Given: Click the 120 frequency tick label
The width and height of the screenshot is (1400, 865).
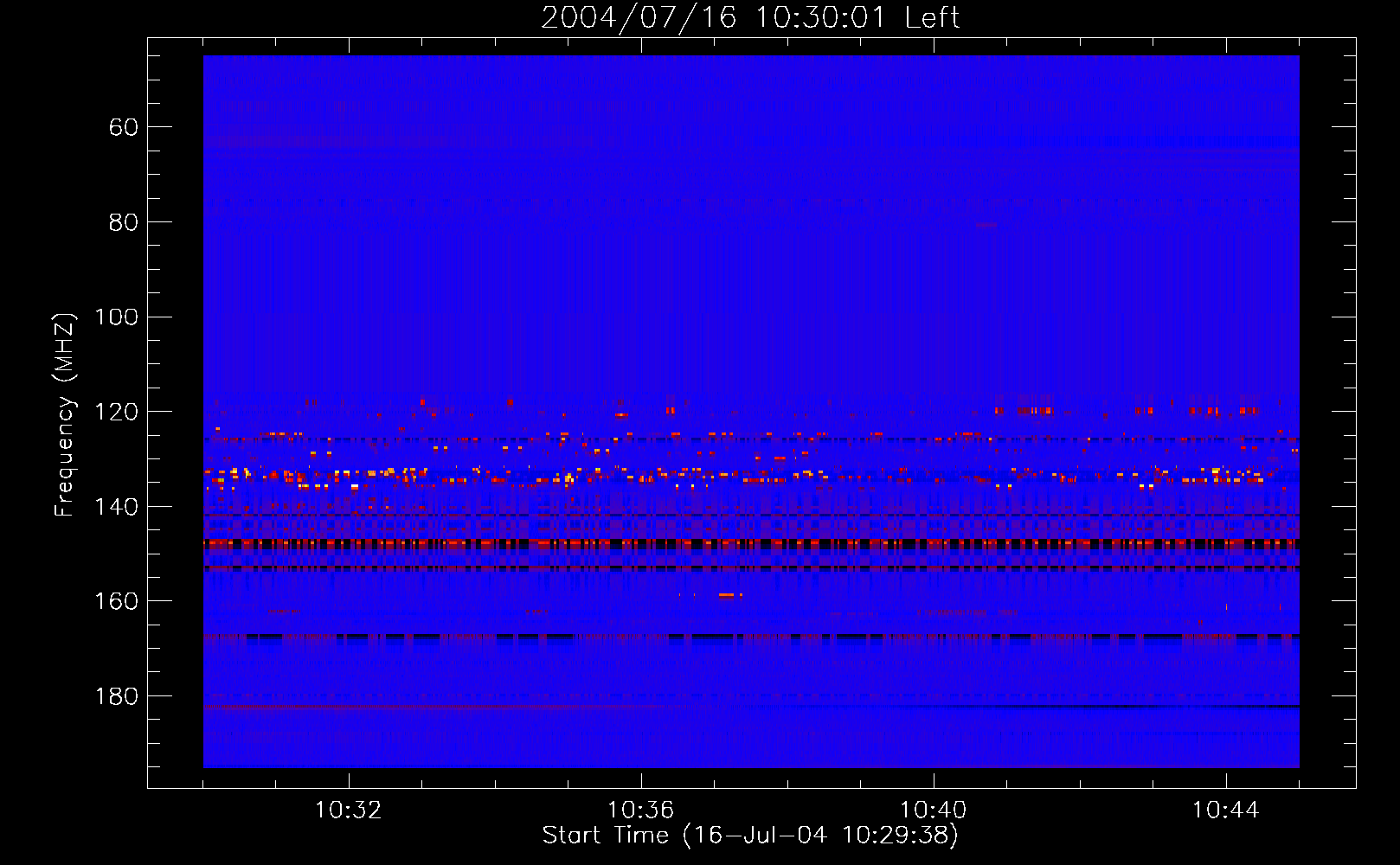Looking at the screenshot, I should tap(117, 412).
